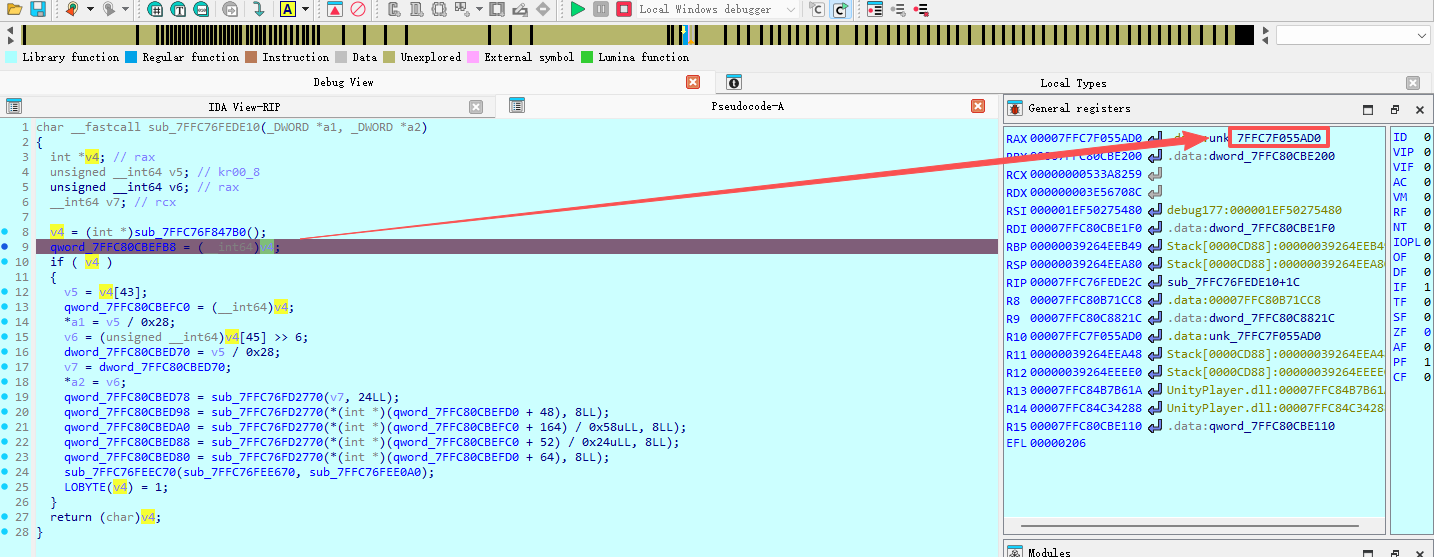Switch to the IDA View-RIP tab
The image size is (1434, 557).
click(x=243, y=107)
